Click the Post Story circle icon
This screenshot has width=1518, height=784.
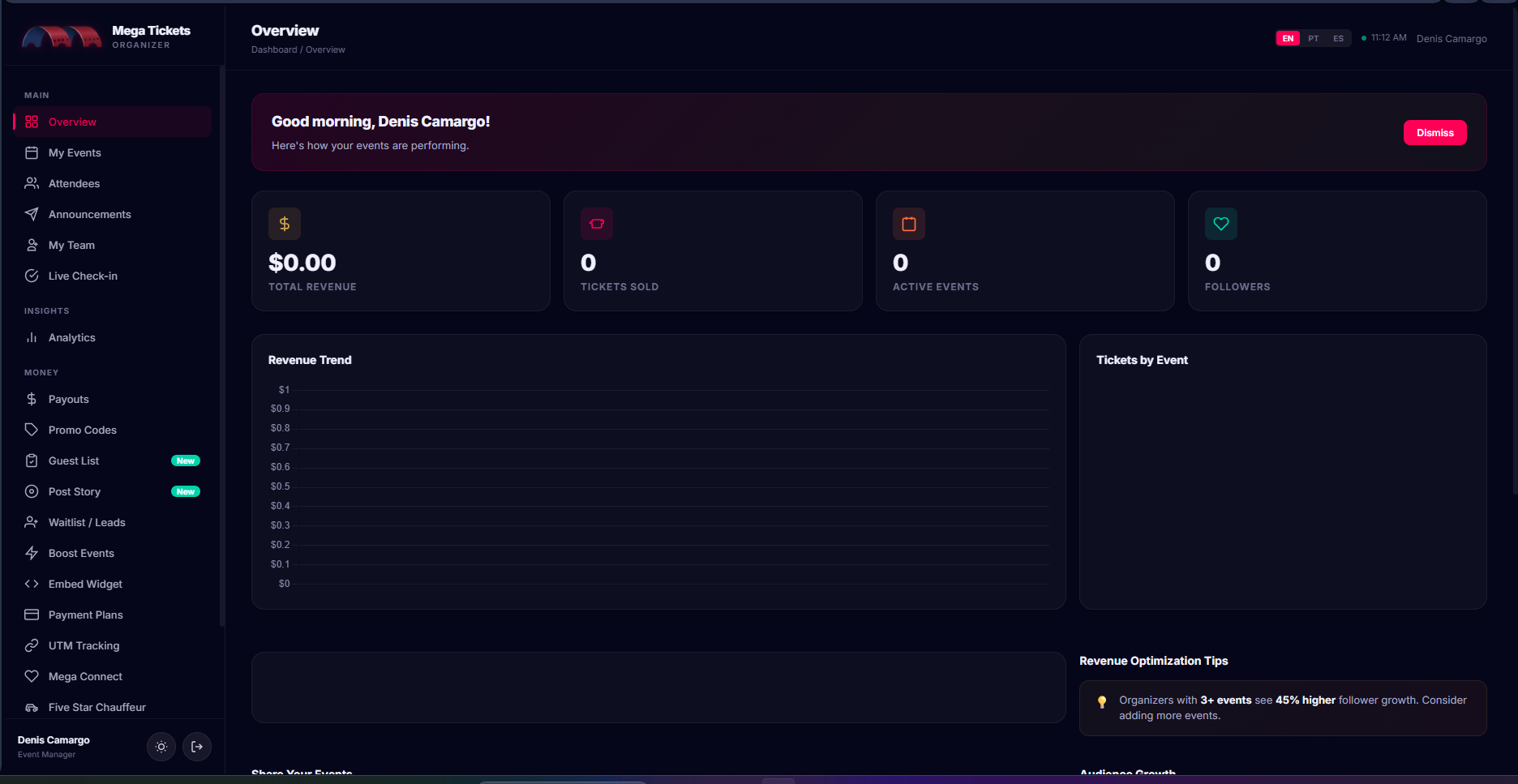point(32,491)
